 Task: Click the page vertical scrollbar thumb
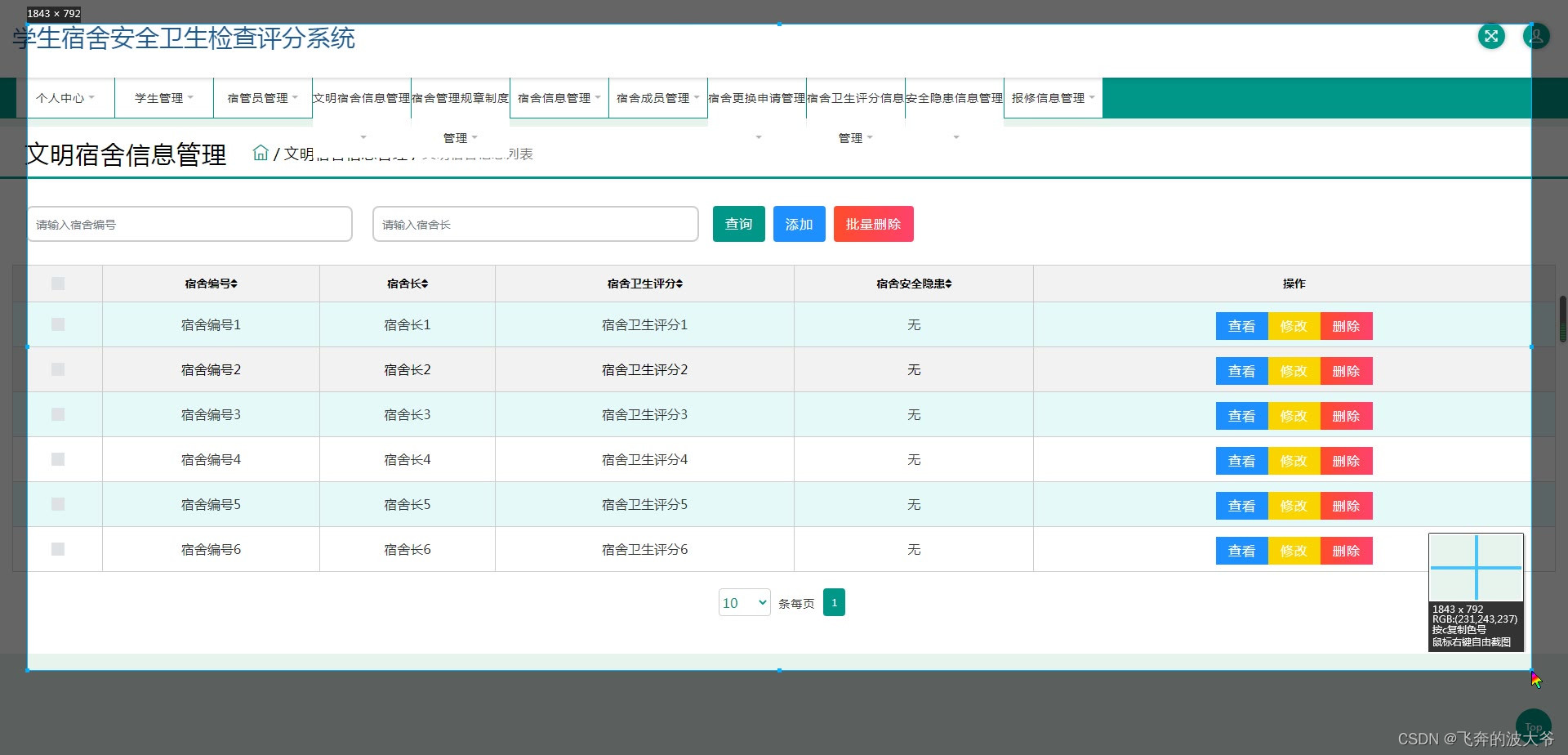coord(1563,319)
